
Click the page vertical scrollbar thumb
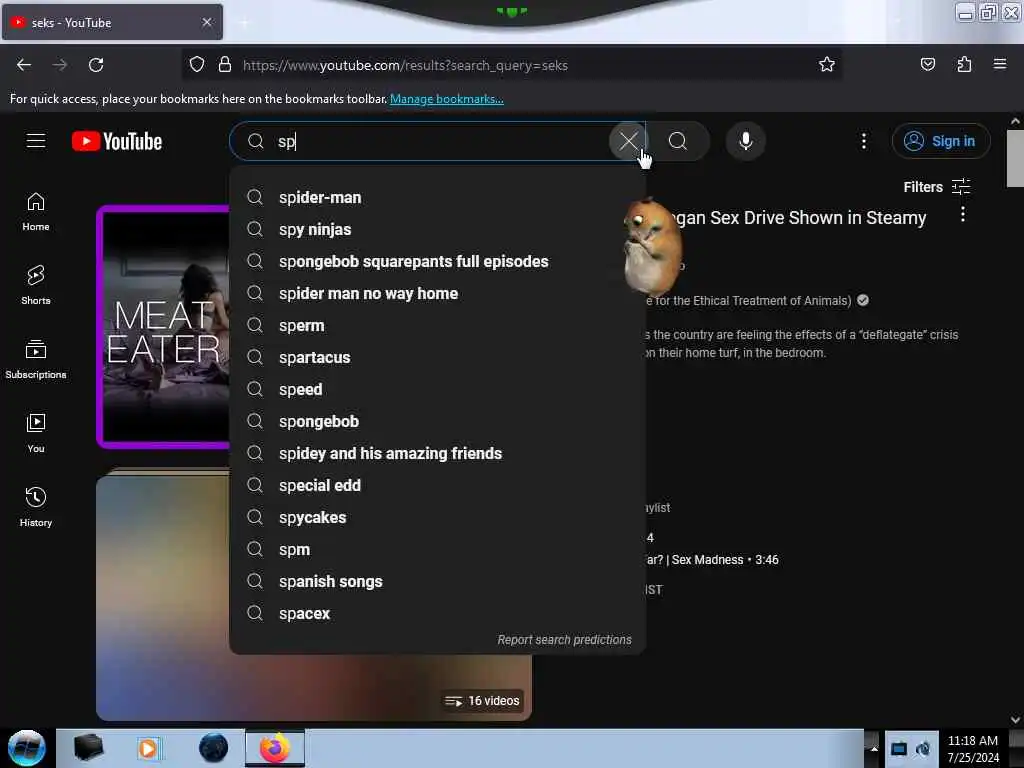tap(1015, 158)
